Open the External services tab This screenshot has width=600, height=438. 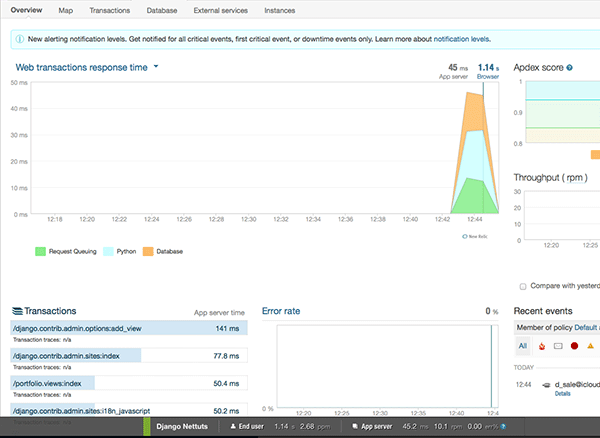click(x=220, y=11)
